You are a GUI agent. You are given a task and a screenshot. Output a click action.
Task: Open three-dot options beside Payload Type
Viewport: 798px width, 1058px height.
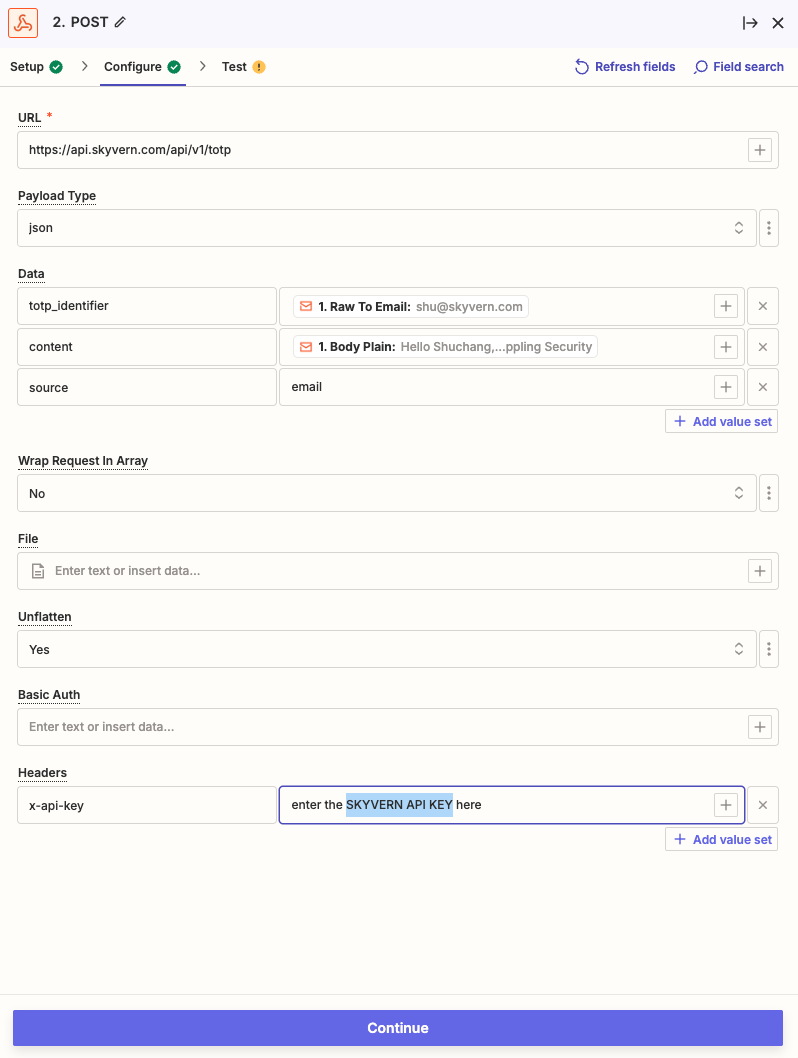click(x=768, y=228)
